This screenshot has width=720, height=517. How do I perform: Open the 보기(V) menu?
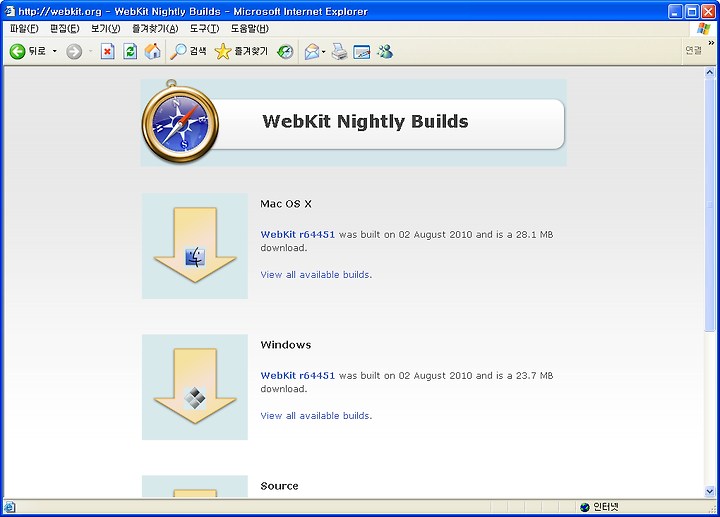106,28
